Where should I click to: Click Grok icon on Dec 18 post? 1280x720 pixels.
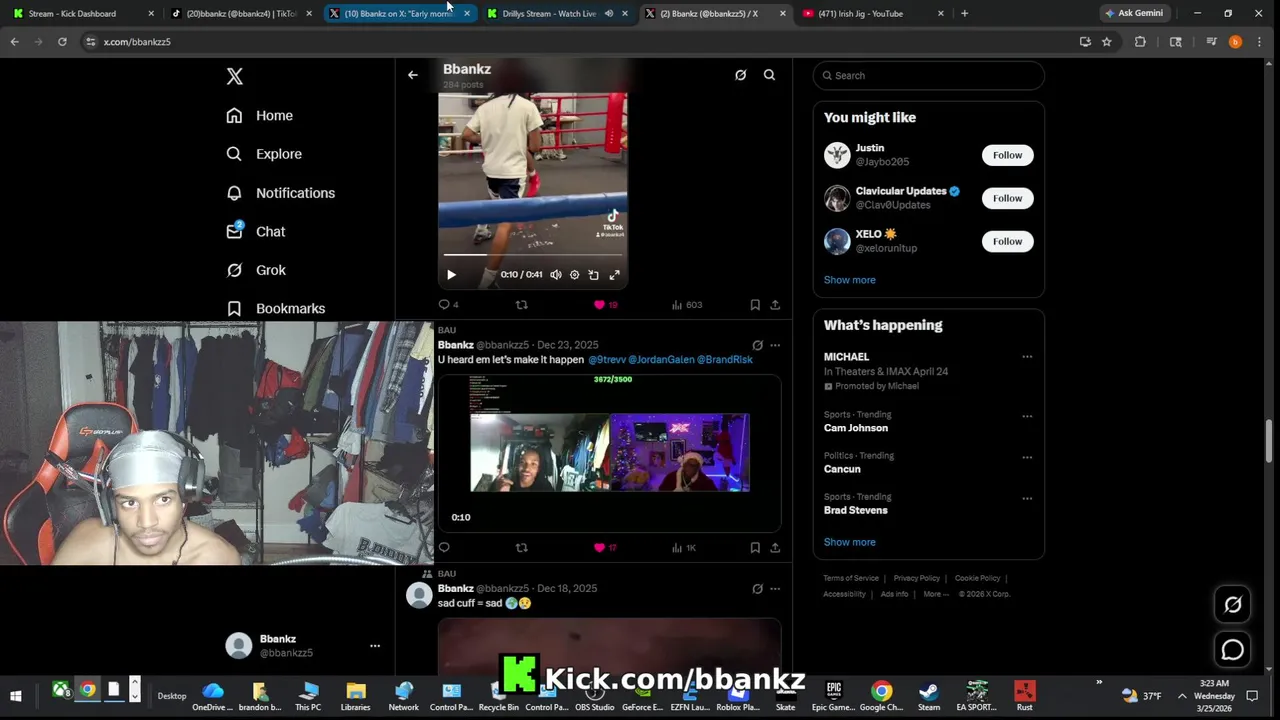click(x=757, y=589)
